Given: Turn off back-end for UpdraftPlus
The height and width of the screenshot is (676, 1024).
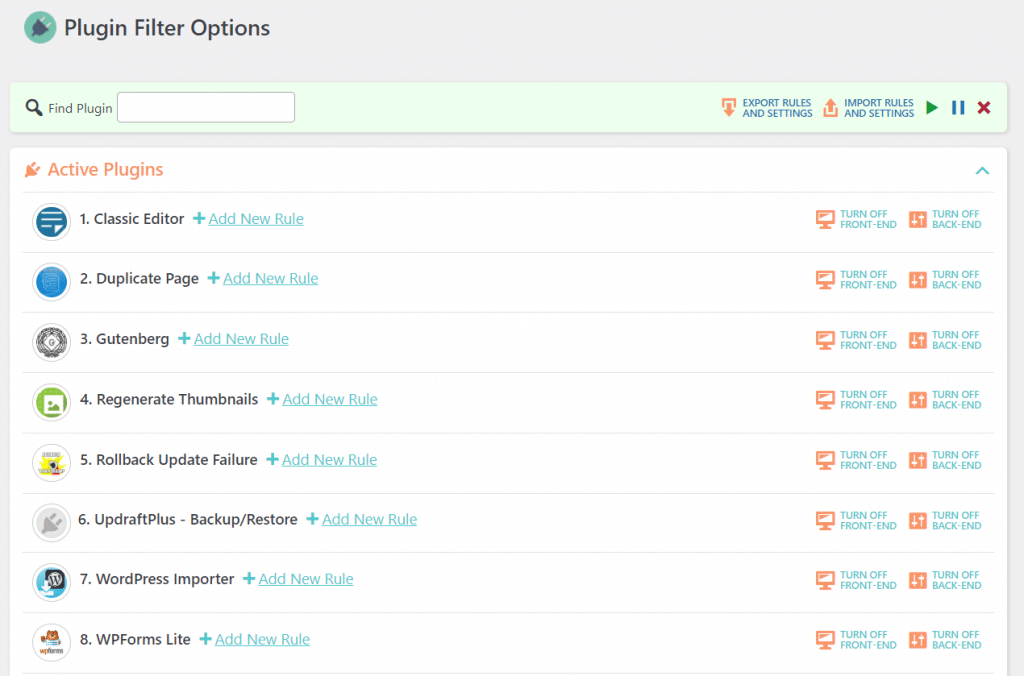Looking at the screenshot, I should click(x=945, y=521).
